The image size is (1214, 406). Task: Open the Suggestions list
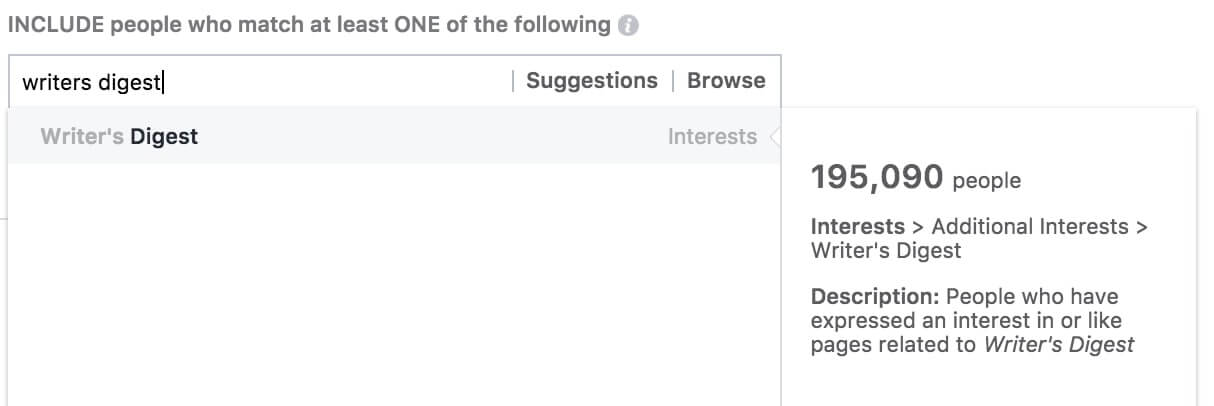[x=592, y=81]
